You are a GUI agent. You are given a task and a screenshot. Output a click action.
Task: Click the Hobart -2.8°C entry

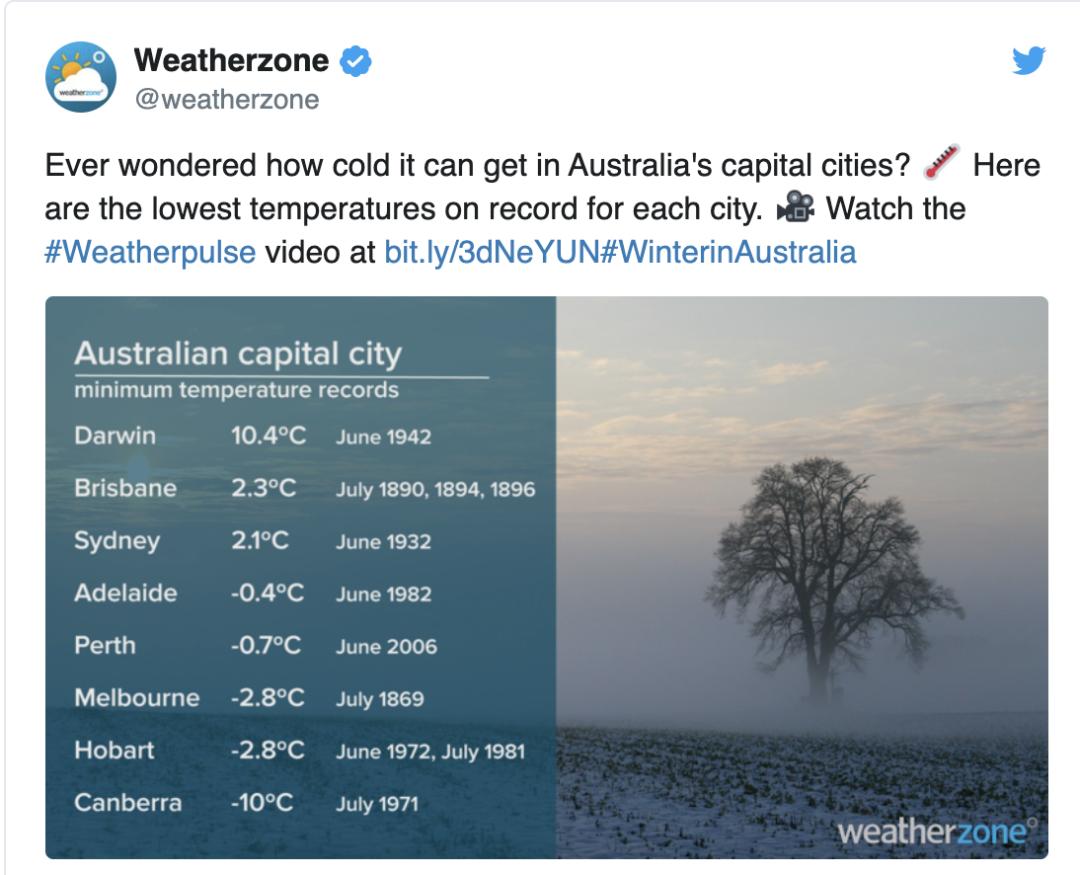[x=267, y=750]
